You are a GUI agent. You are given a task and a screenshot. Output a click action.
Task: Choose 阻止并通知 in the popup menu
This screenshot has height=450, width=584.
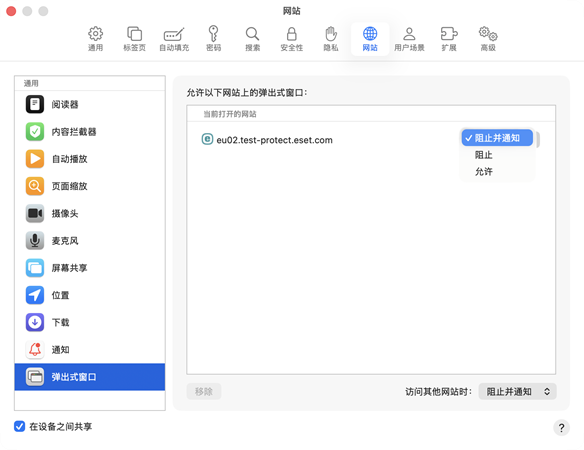497,138
